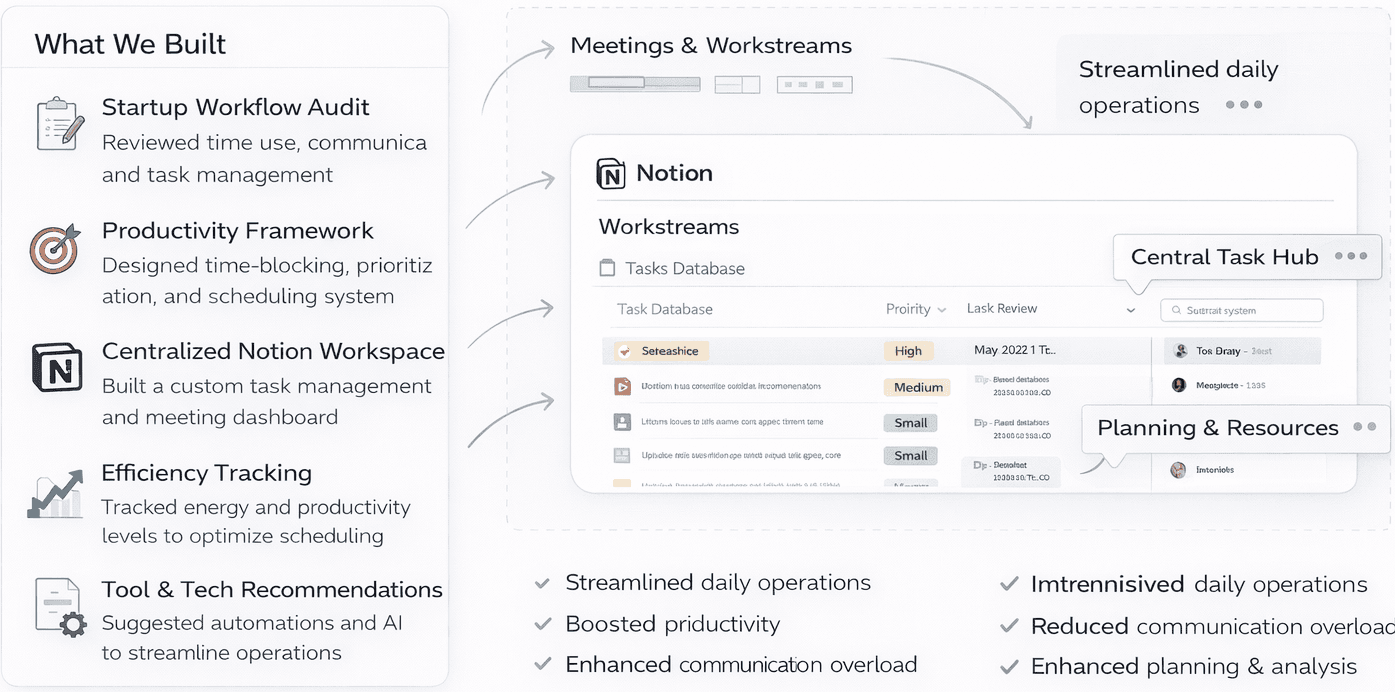The height and width of the screenshot is (692, 1395).
Task: Open the Streamlined daily operations ellipsis menu
Action: click(x=1243, y=104)
